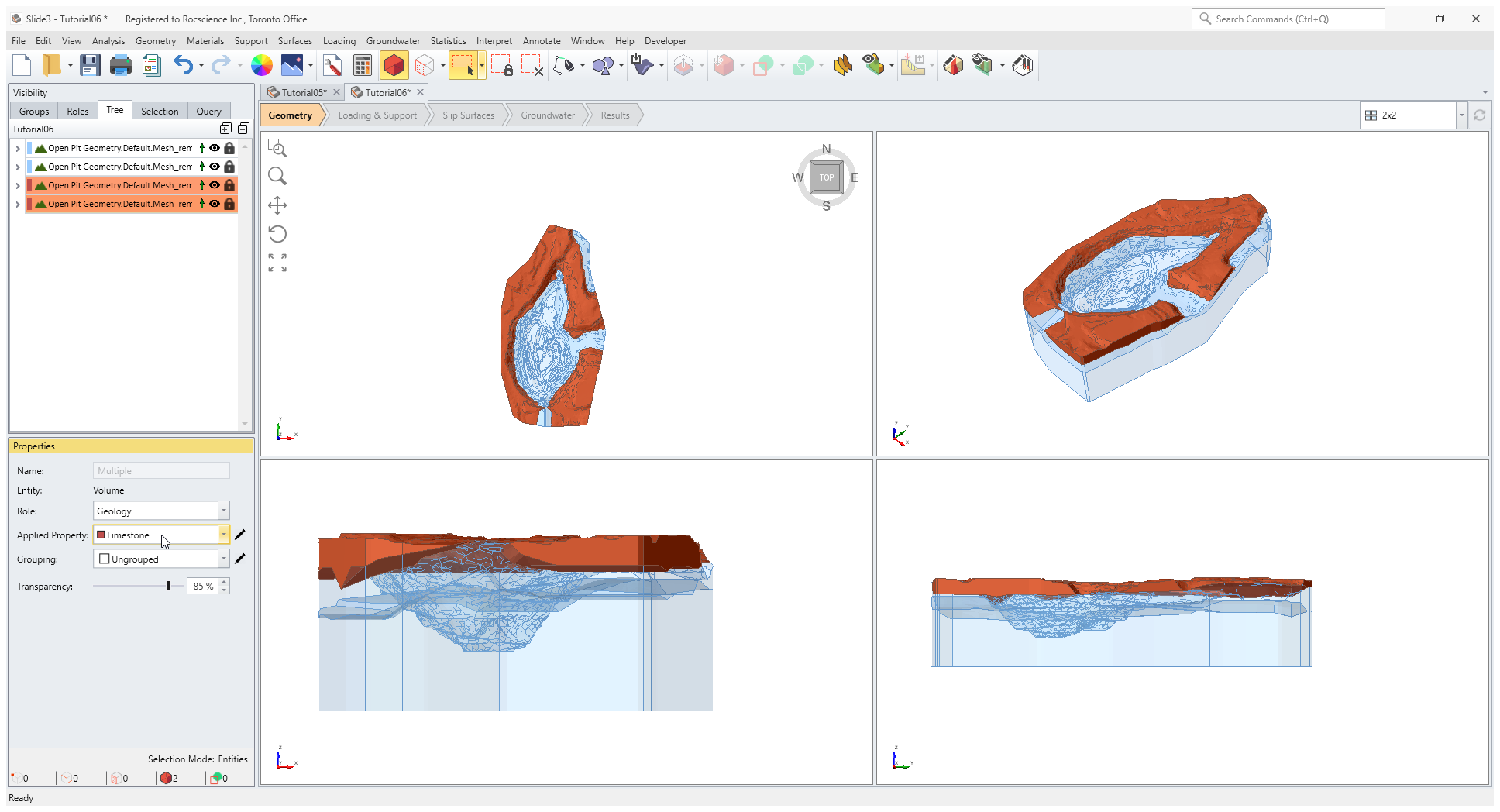Image resolution: width=1500 pixels, height=812 pixels.
Task: Click the TOP face of view cube
Action: tap(827, 177)
